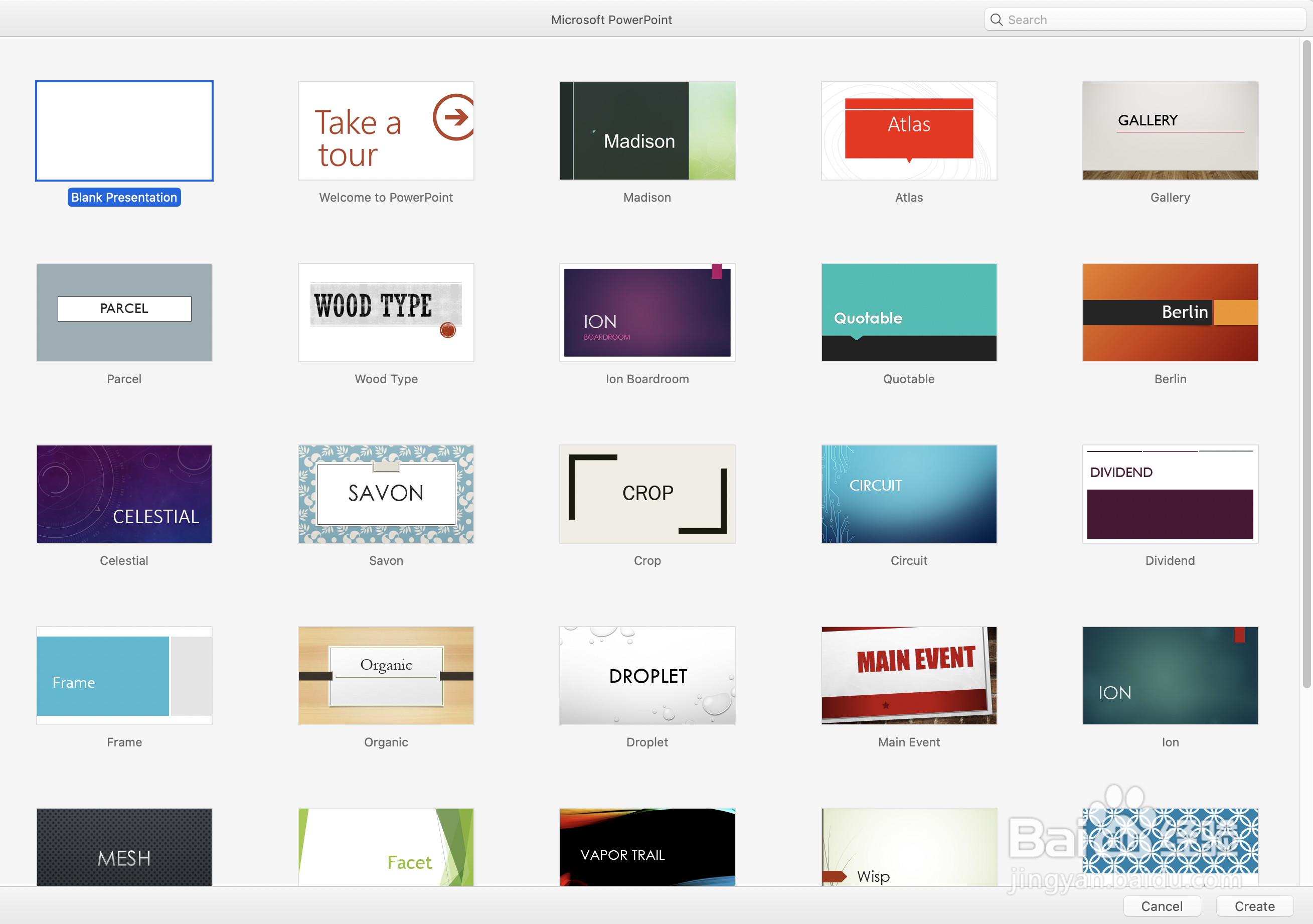Select the red Atlas theme
1313x924 pixels.
909,130
